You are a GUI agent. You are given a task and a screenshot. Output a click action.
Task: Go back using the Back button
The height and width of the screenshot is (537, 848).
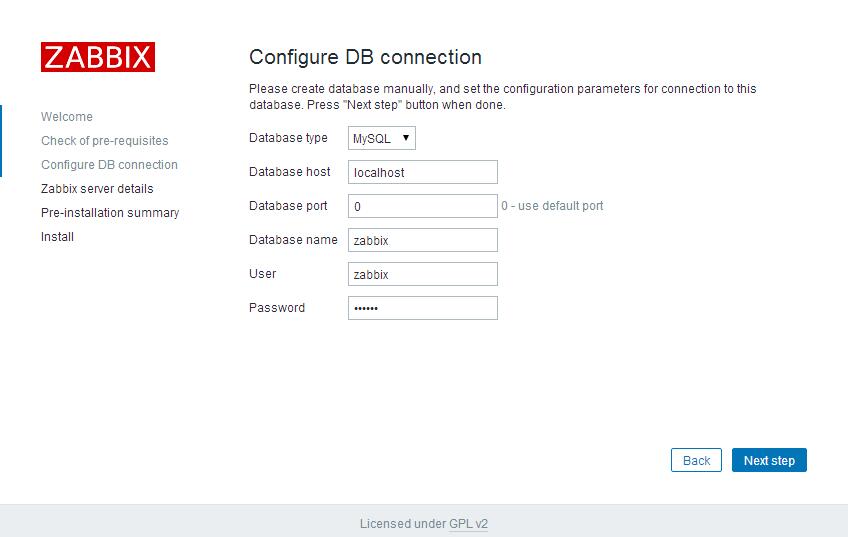[x=696, y=460]
